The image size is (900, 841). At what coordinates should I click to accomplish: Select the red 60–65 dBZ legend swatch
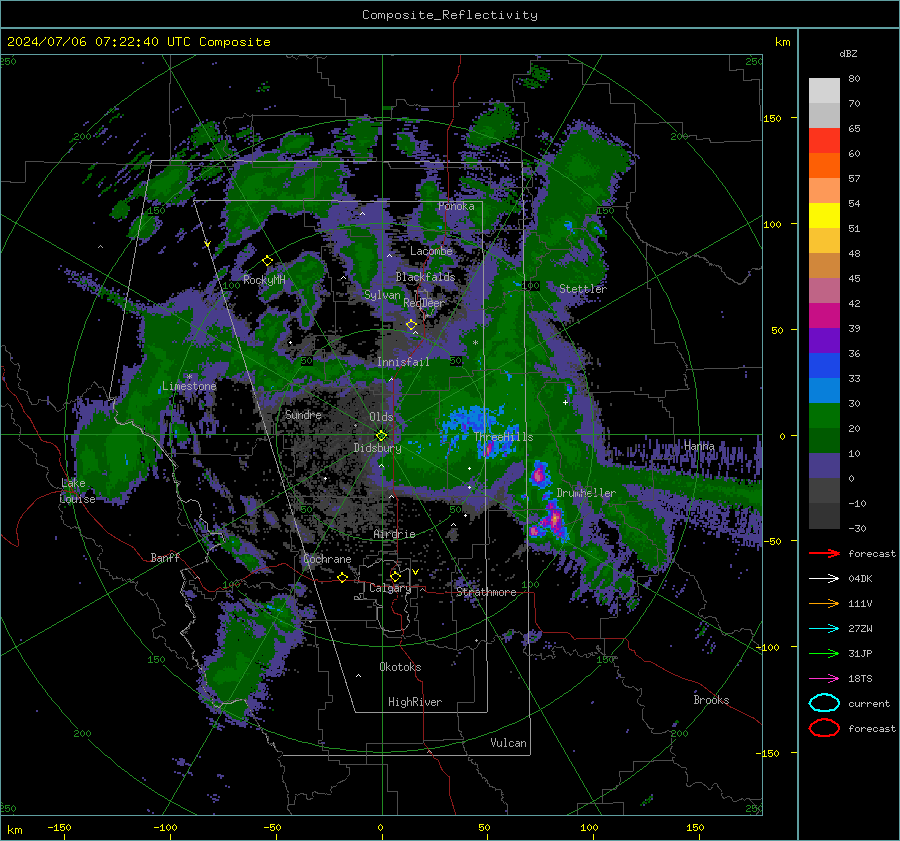click(x=824, y=140)
